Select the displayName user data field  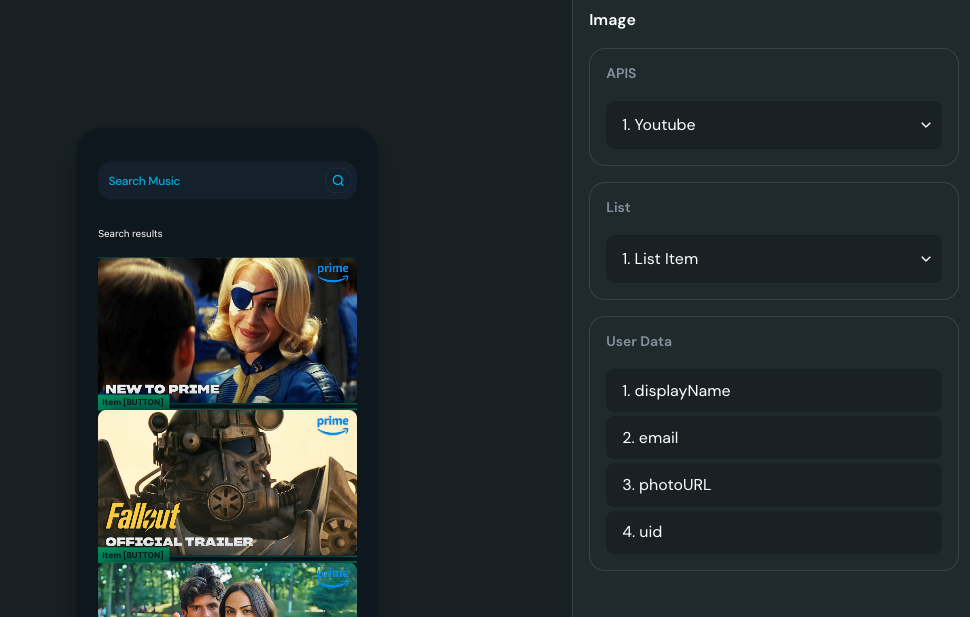click(x=773, y=390)
